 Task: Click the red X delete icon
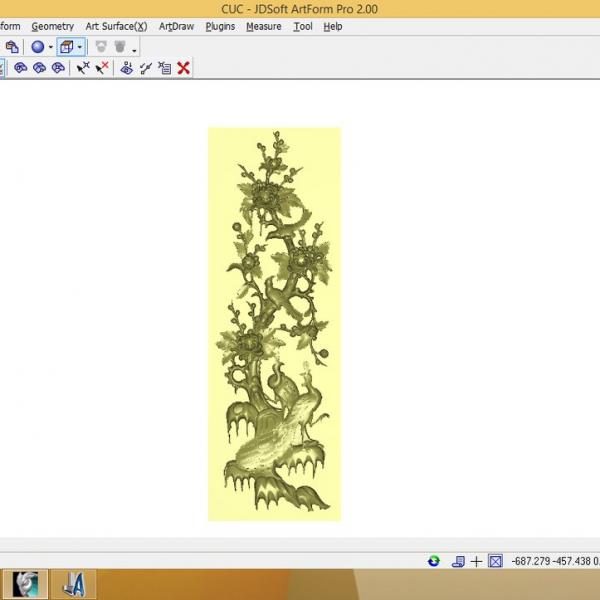[x=184, y=68]
